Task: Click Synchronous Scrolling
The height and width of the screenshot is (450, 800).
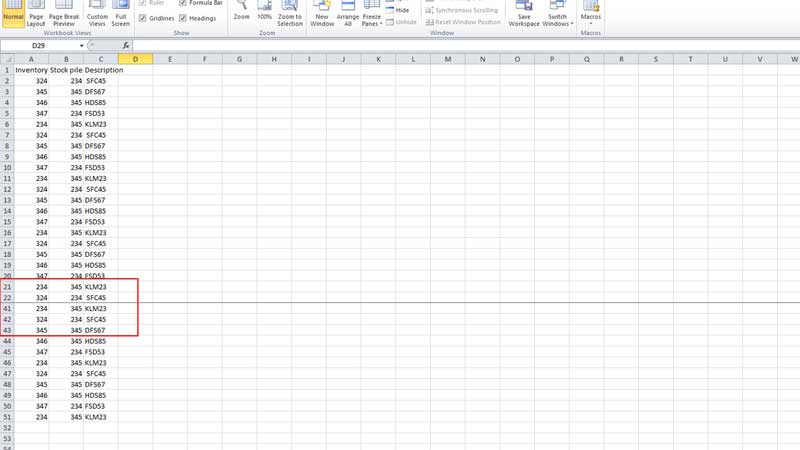Action: pos(462,10)
